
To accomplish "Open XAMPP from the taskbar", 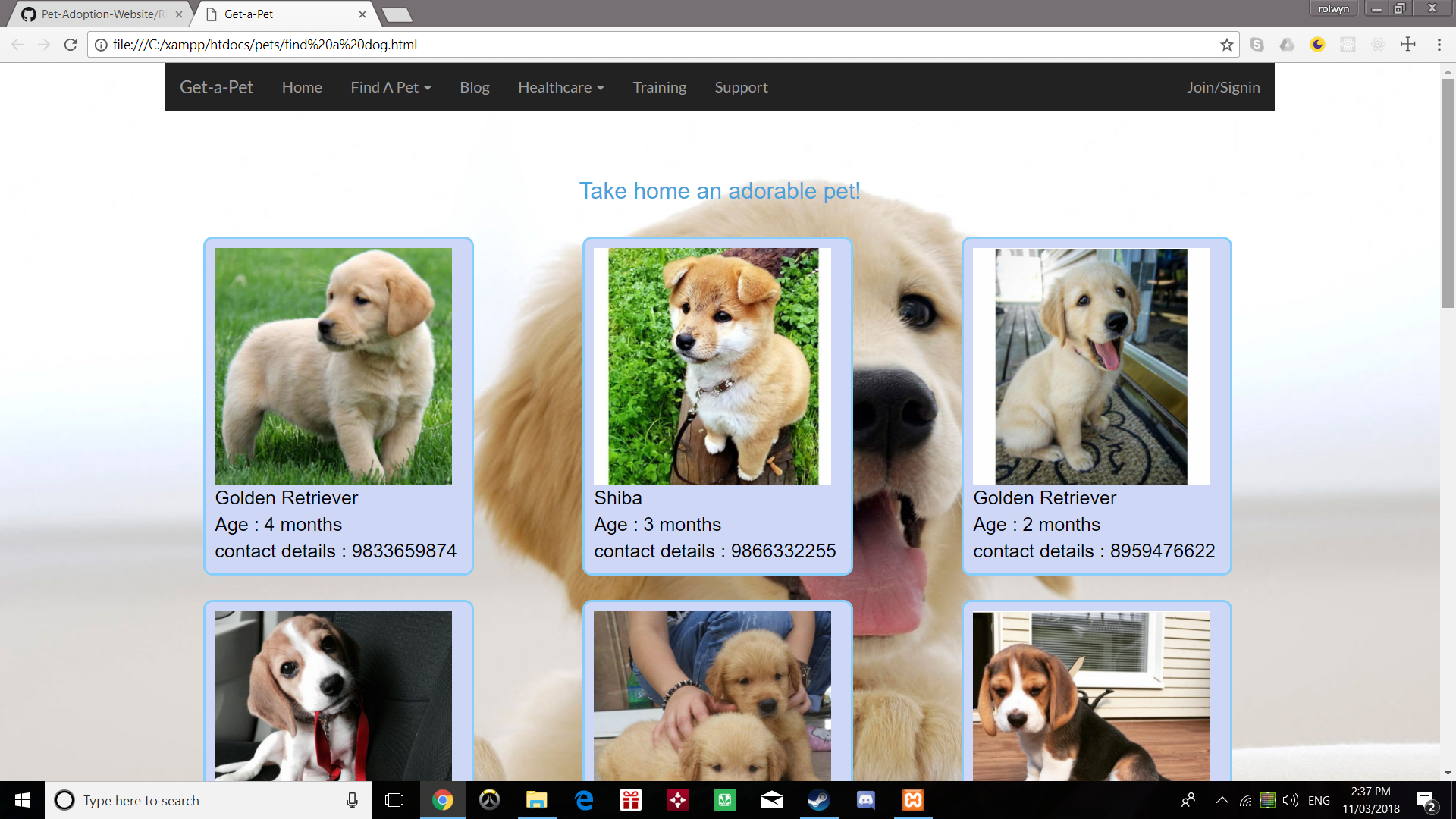I will click(x=913, y=800).
